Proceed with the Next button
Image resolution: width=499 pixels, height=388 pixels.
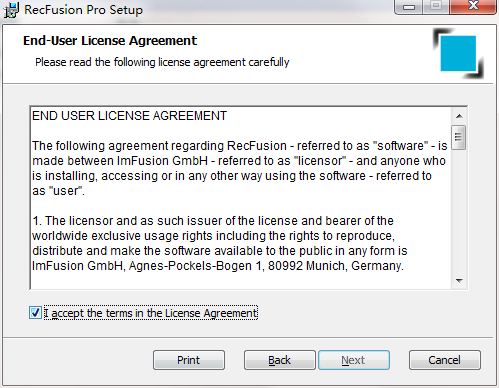354,360
